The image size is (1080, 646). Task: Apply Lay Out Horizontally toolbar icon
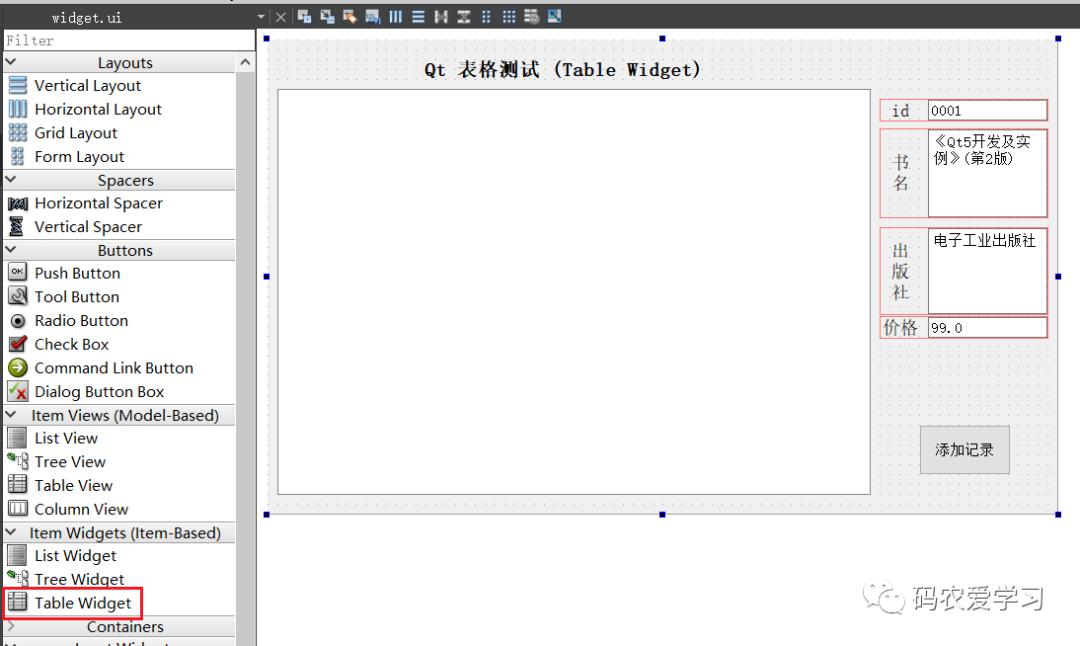point(395,17)
